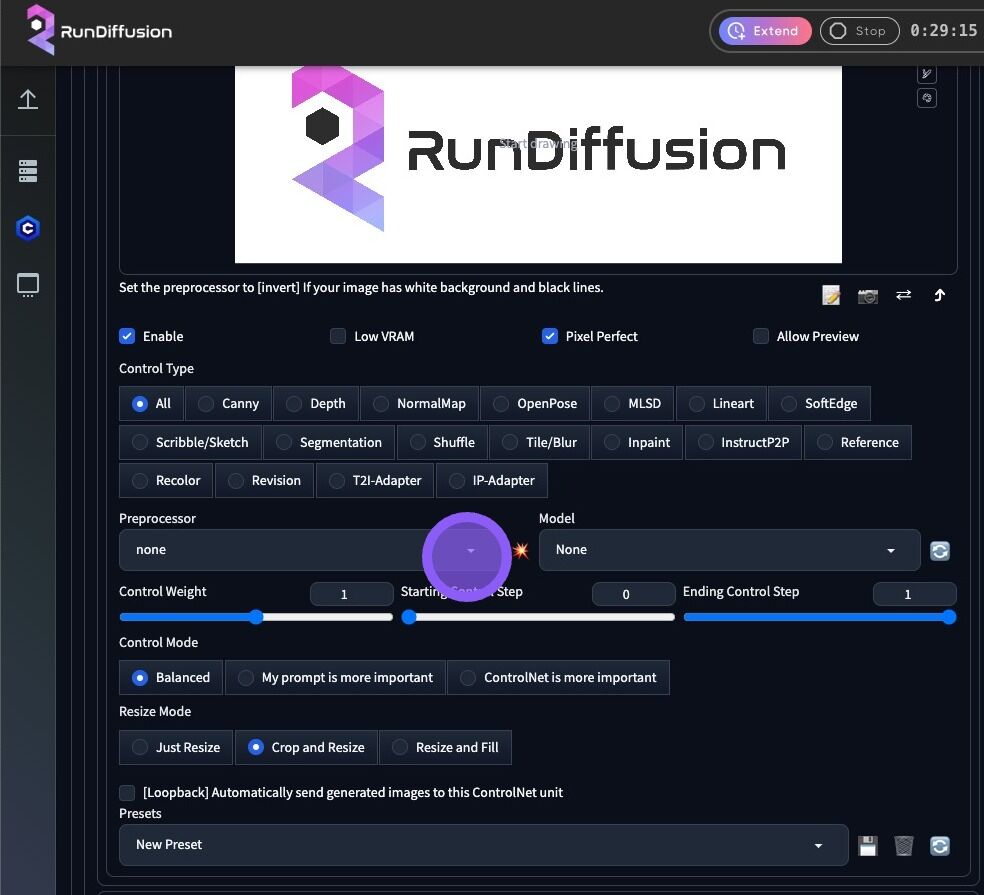This screenshot has height=895, width=984.
Task: Click the notepad new canvas icon
Action: [831, 295]
